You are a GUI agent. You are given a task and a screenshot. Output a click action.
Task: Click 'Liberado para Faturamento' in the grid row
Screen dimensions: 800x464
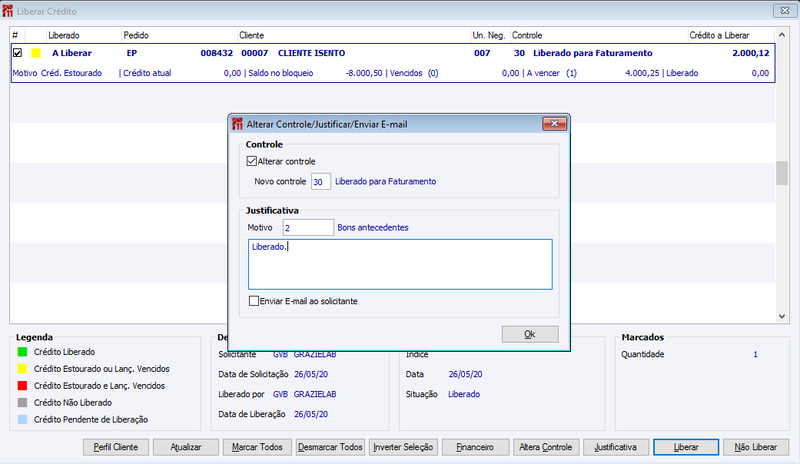click(x=592, y=53)
